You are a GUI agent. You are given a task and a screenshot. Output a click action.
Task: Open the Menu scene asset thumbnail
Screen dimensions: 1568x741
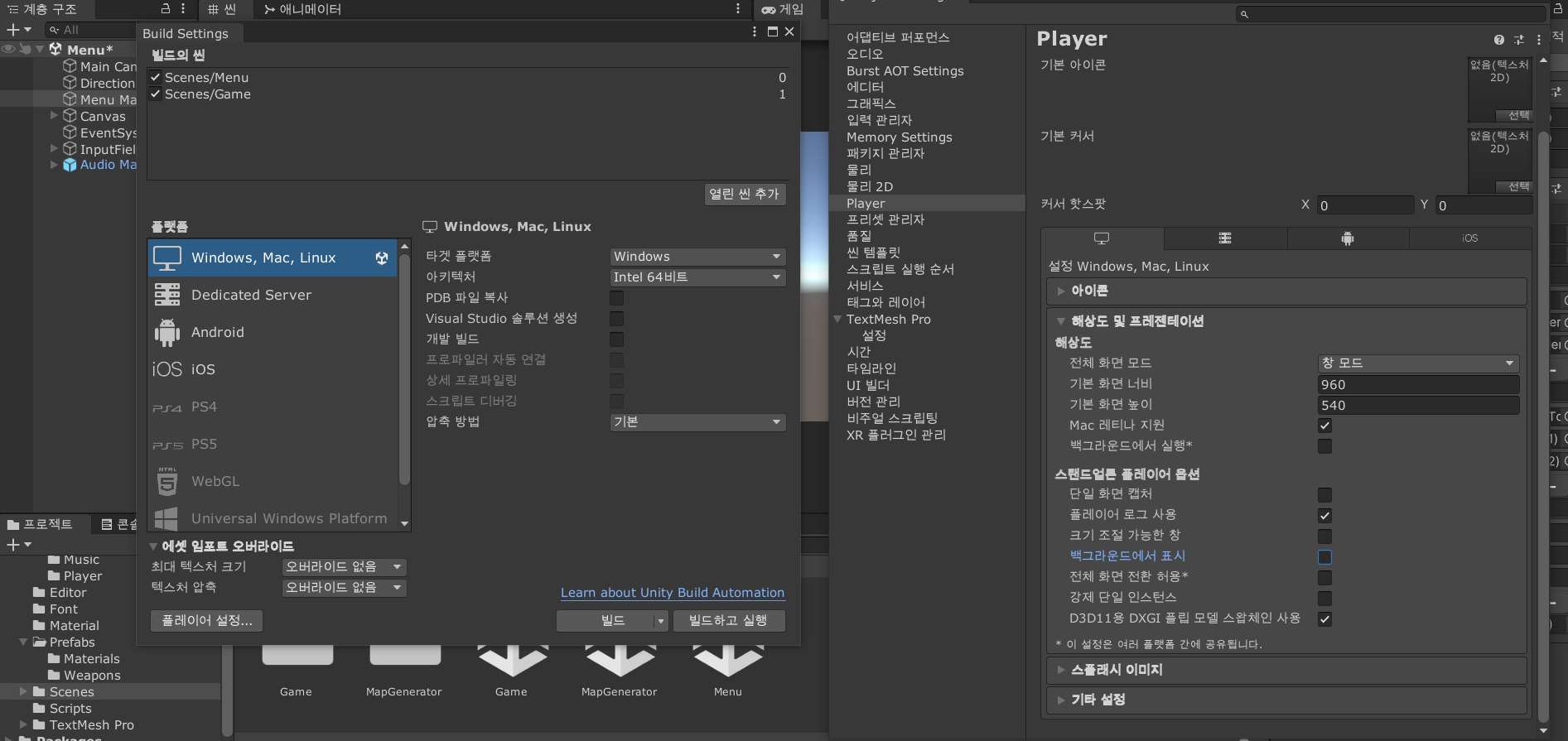pyautogui.click(x=728, y=662)
